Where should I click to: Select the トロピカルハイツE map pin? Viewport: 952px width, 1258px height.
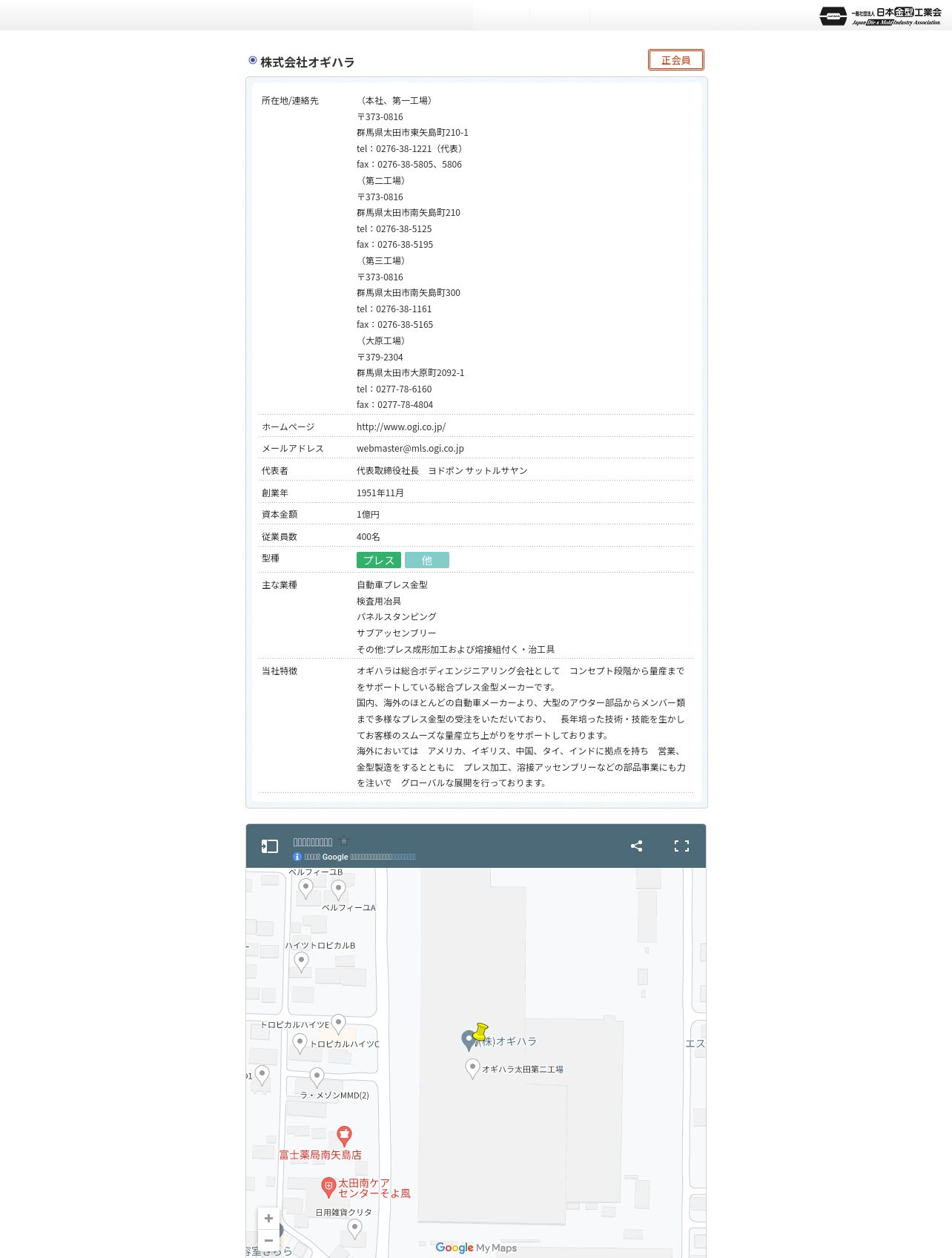(338, 1024)
